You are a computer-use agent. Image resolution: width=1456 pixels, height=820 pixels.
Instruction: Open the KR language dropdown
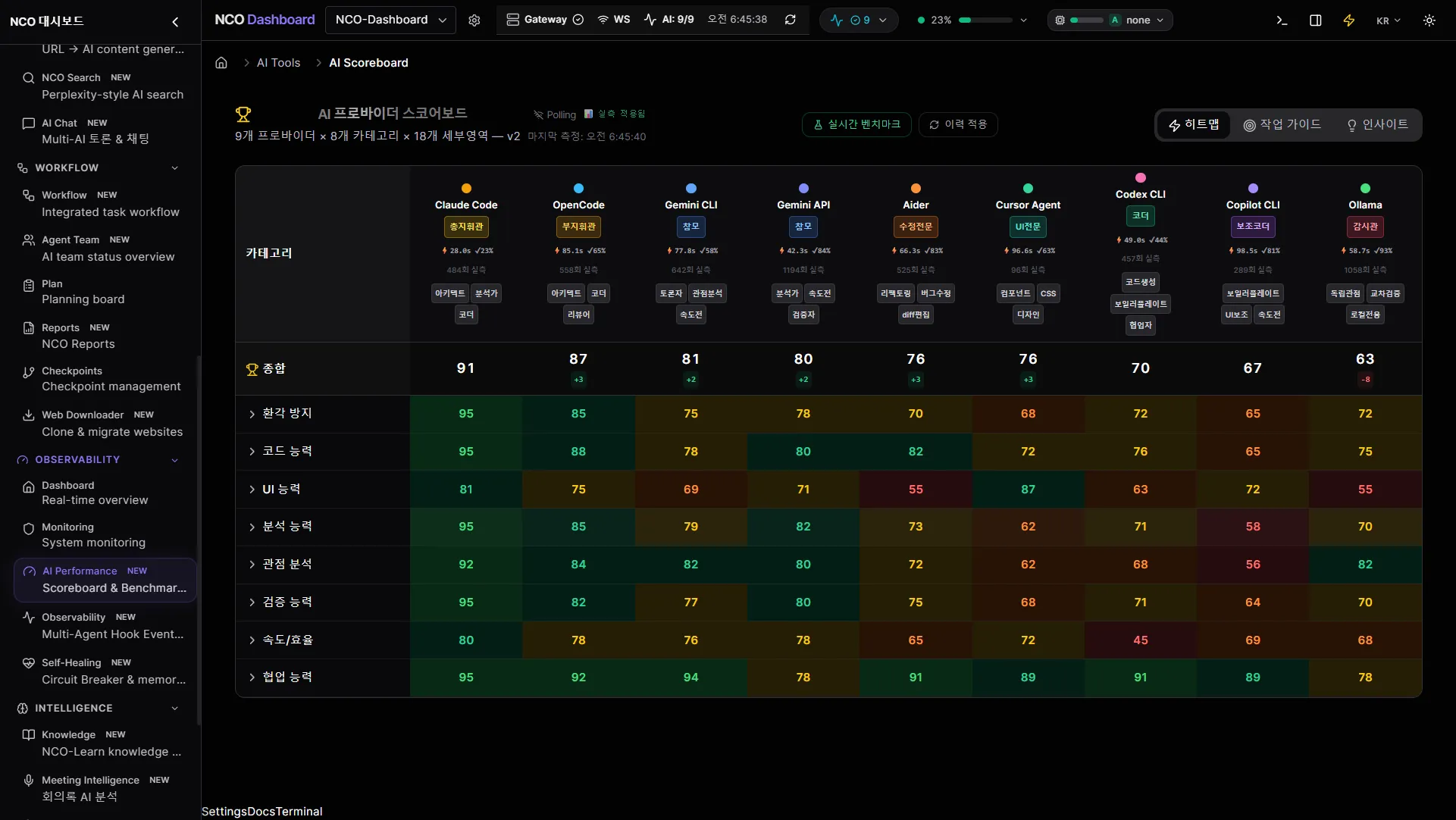point(1389,21)
